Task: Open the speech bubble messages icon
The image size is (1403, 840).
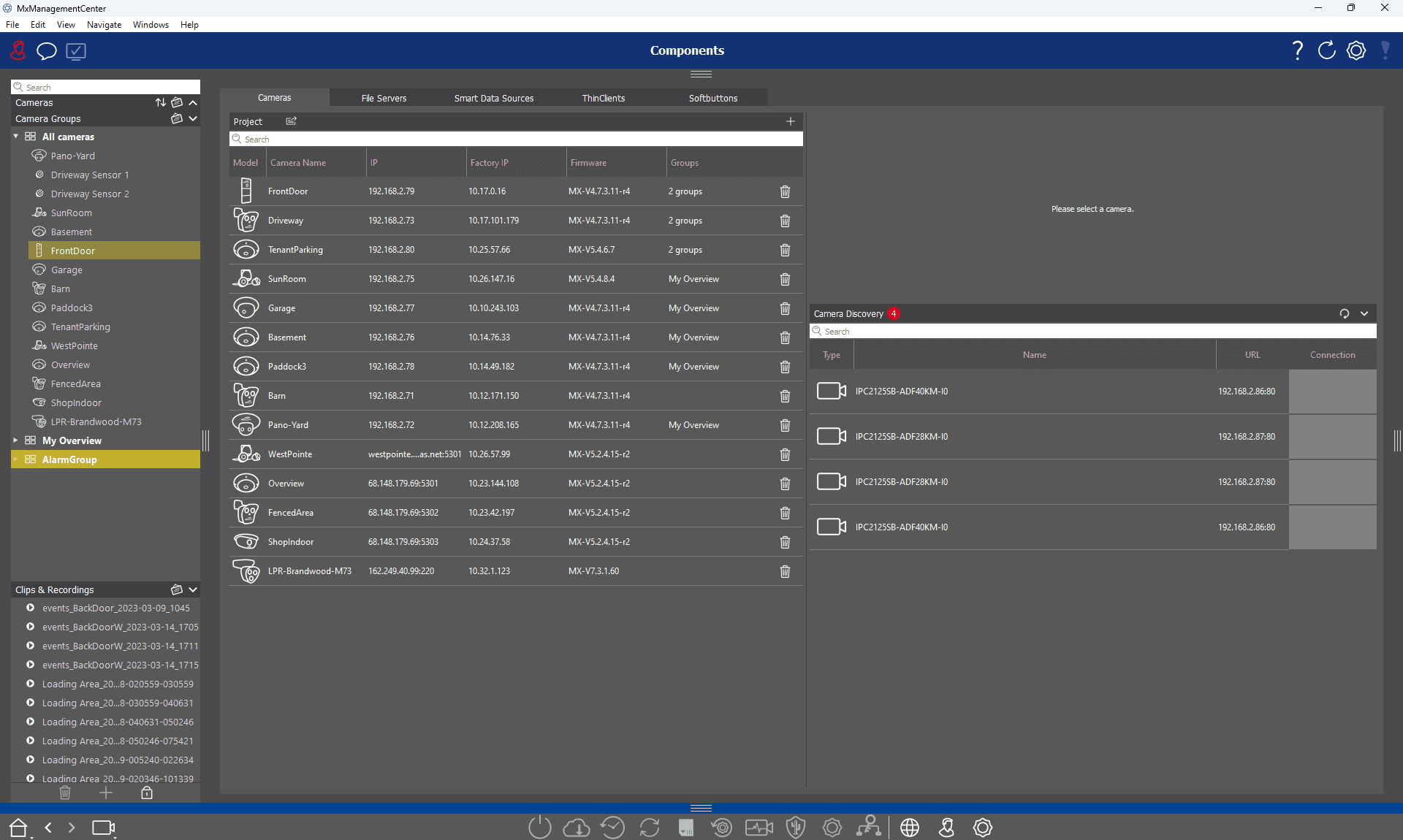Action: click(47, 51)
